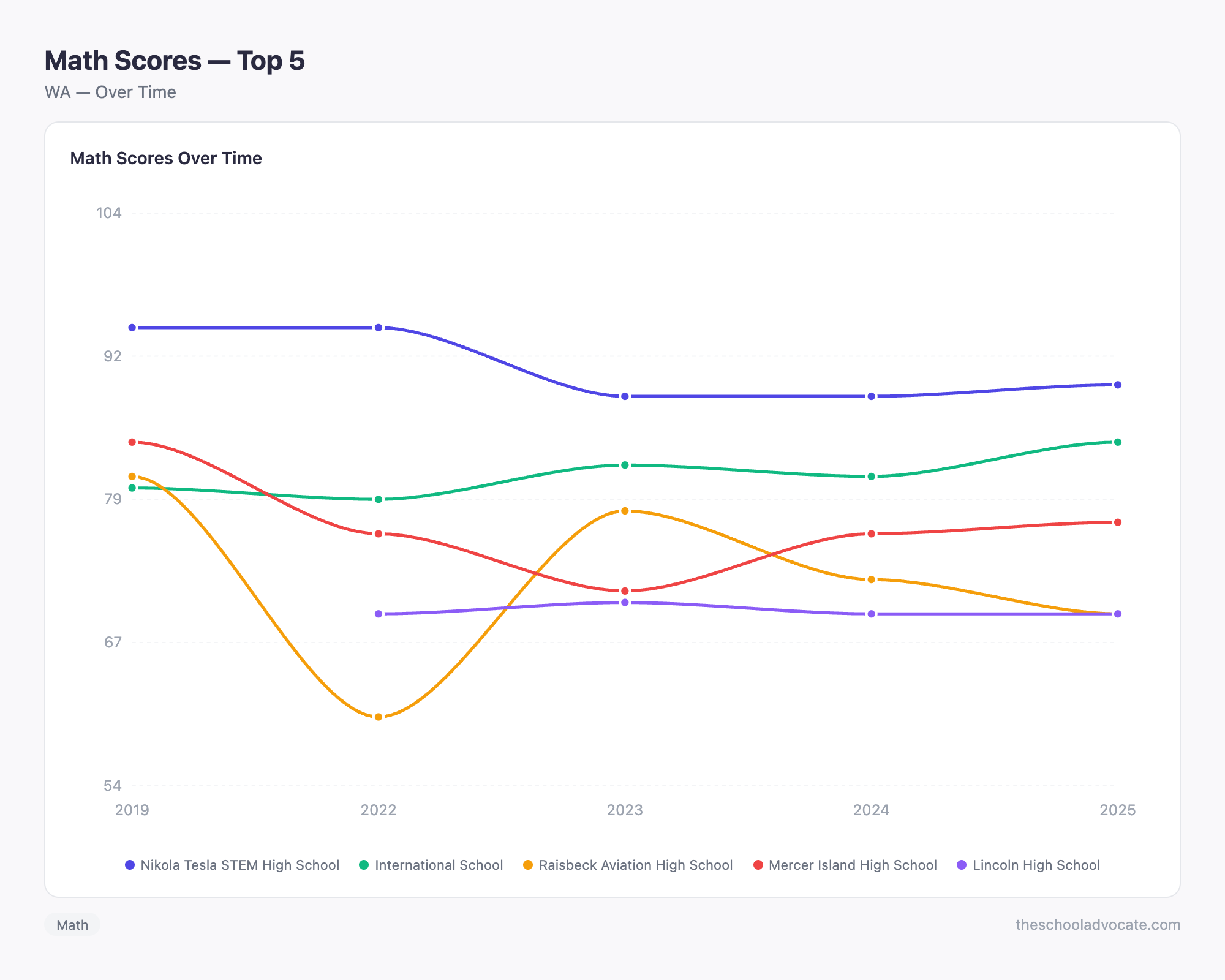1225x980 pixels.
Task: Click Nikola Tesla 2025 data point
Action: 1118,385
